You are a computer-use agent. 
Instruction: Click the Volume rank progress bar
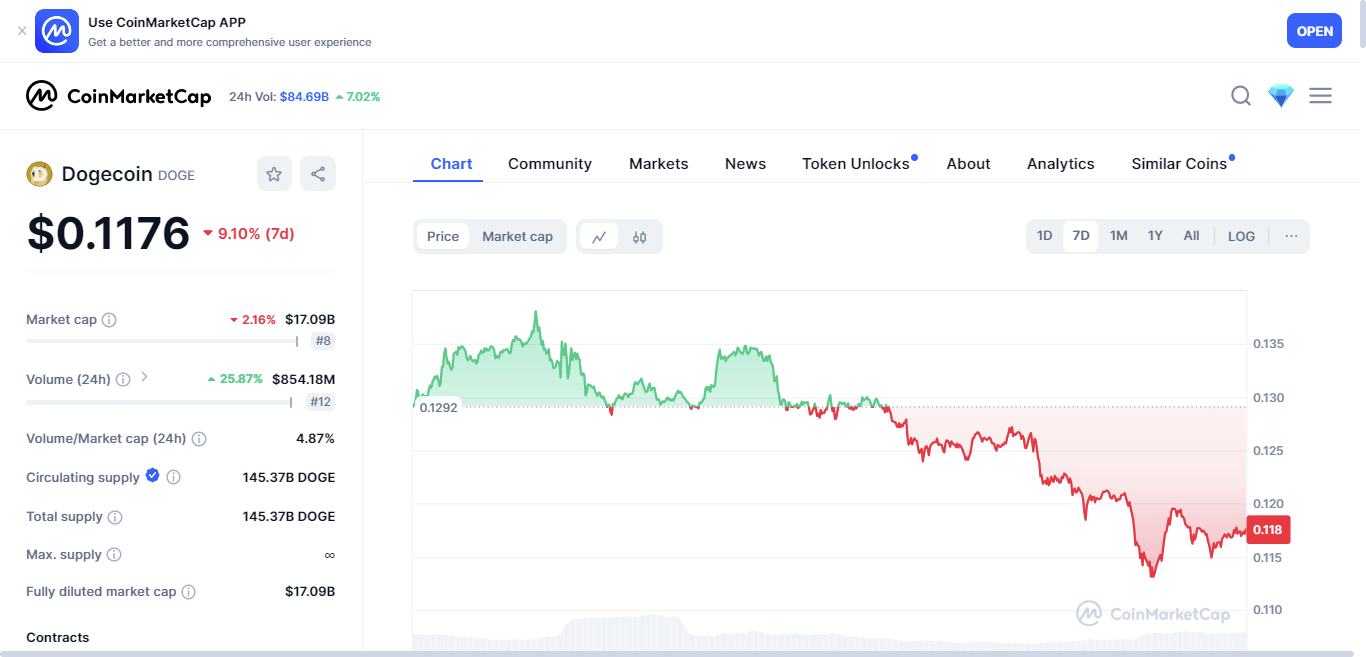click(160, 402)
